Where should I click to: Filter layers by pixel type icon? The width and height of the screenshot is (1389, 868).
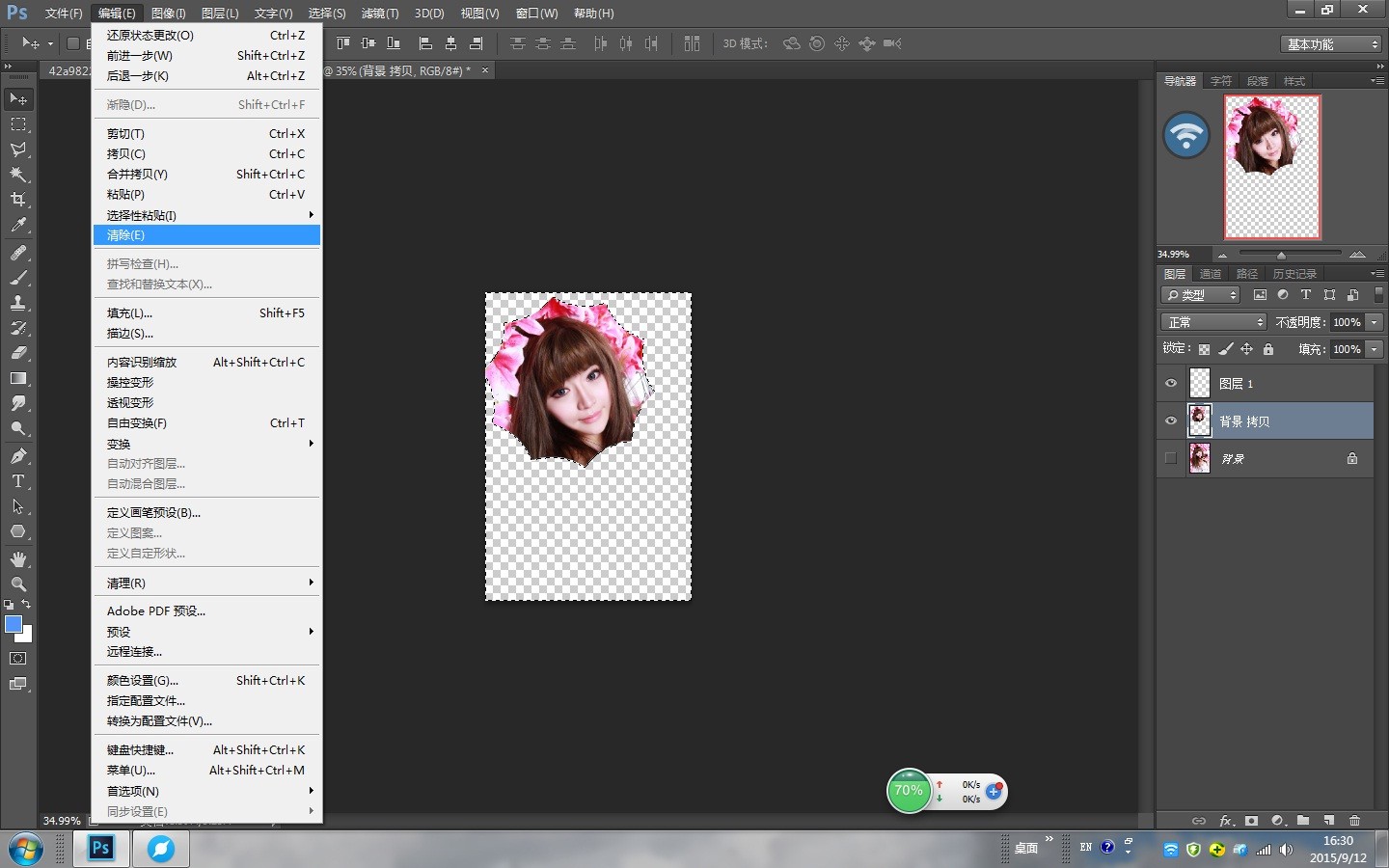(x=1260, y=295)
